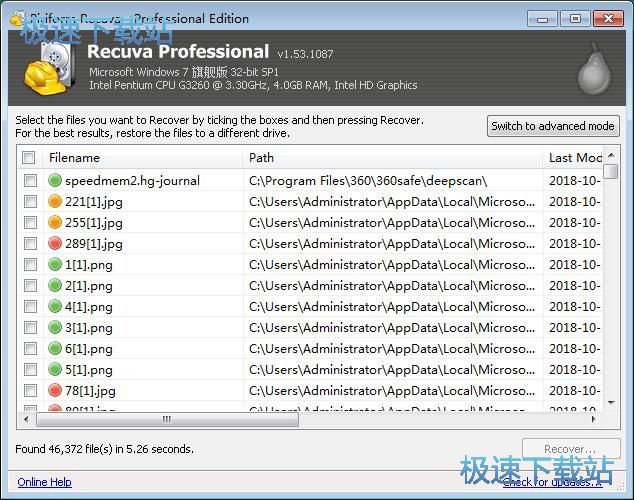The width and height of the screenshot is (634, 500).
Task: Select the 221[1].jpg filename
Action: tap(94, 202)
